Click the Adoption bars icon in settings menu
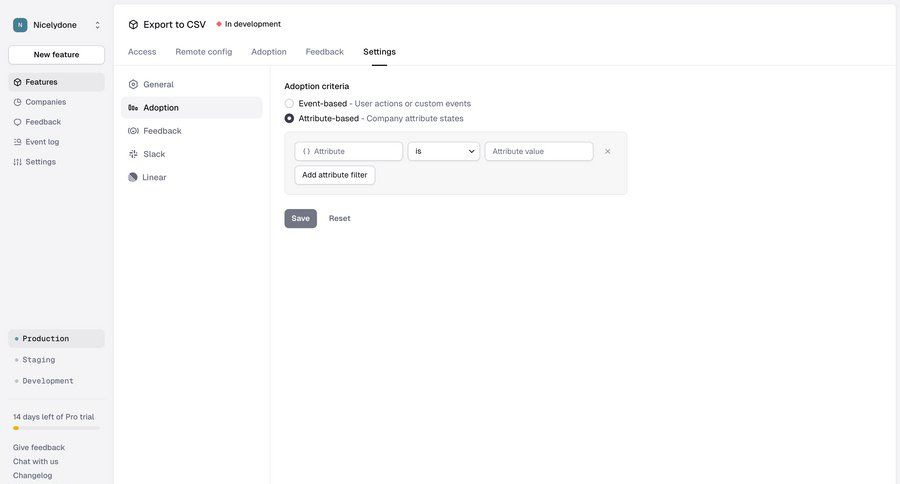Viewport: 900px width, 484px height. click(x=133, y=108)
